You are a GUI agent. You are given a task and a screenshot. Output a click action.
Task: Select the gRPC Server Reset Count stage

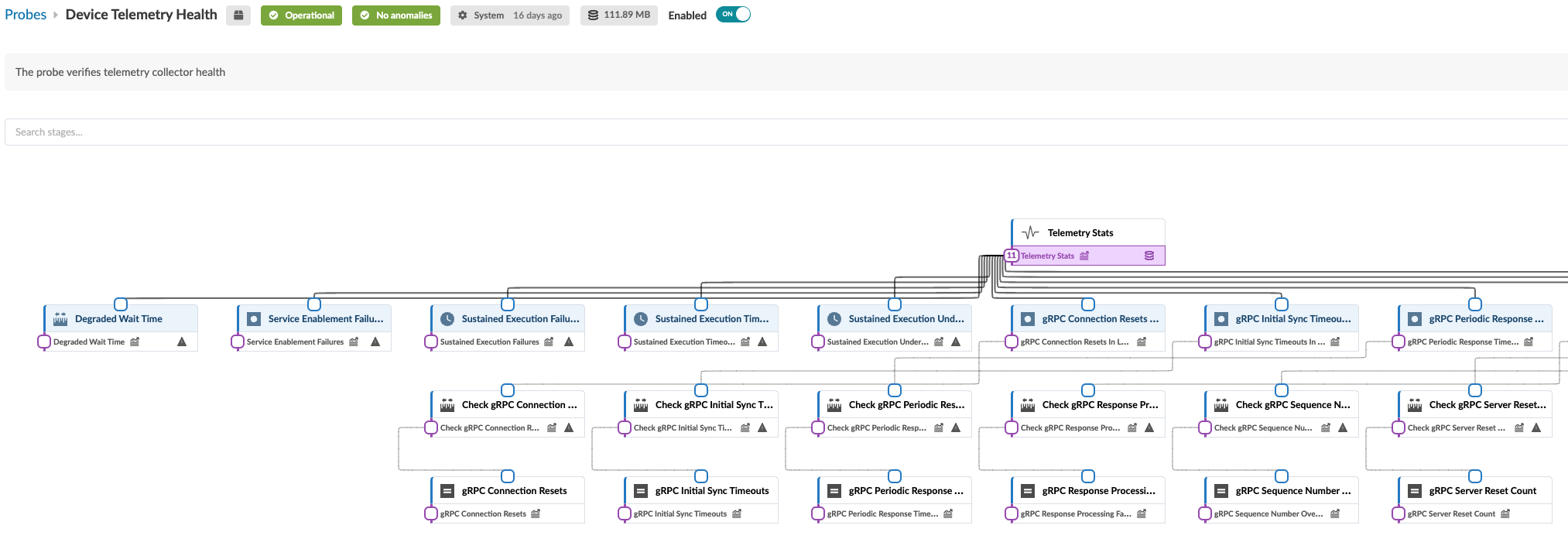click(1482, 491)
